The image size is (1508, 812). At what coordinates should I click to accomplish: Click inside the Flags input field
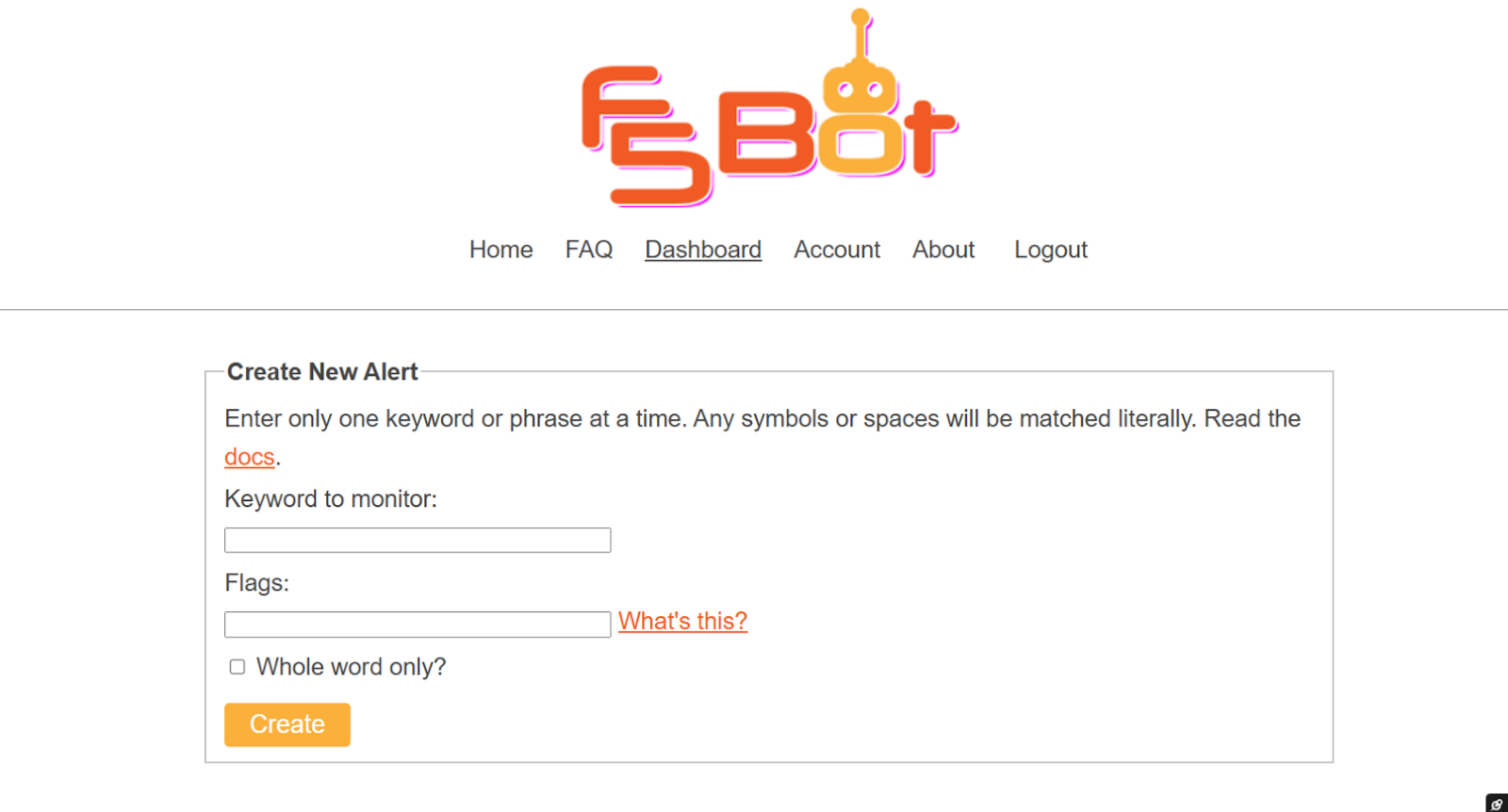point(418,624)
